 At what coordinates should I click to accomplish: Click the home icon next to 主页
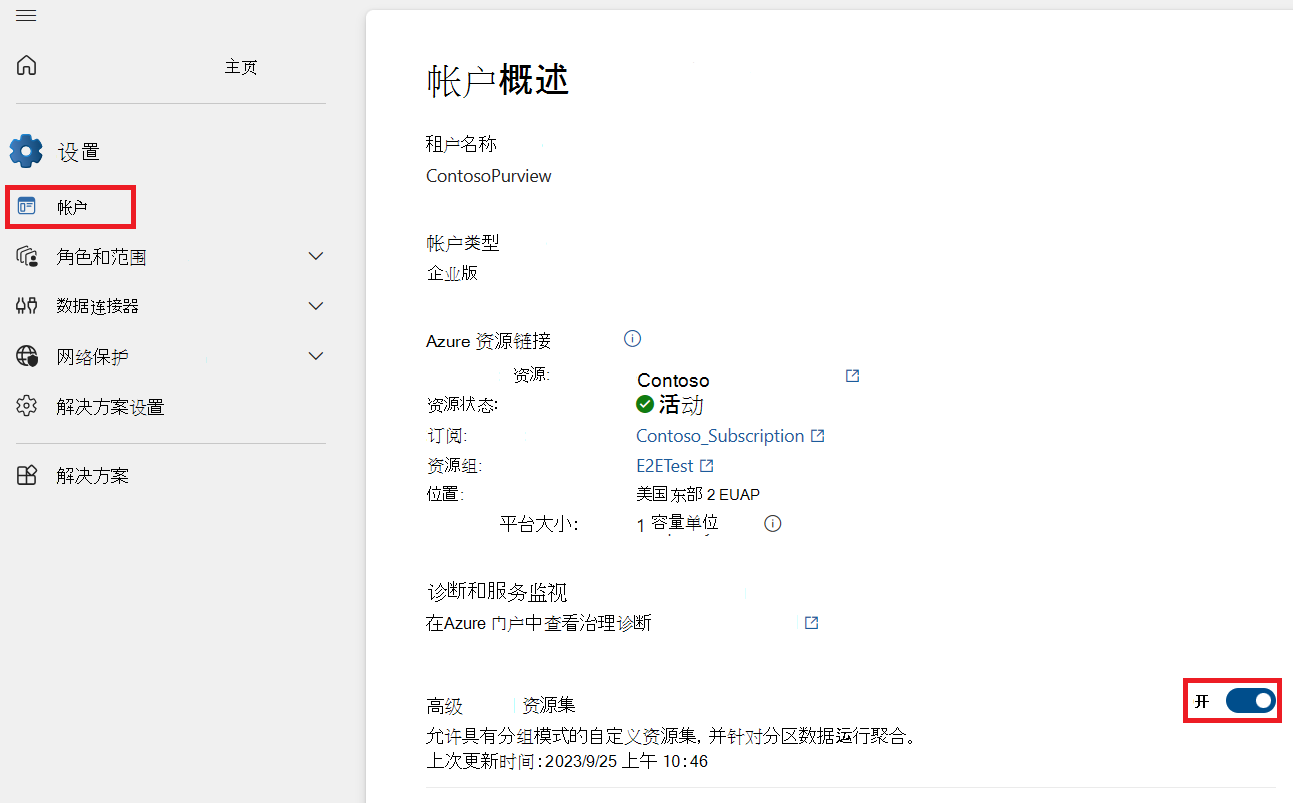tap(27, 66)
